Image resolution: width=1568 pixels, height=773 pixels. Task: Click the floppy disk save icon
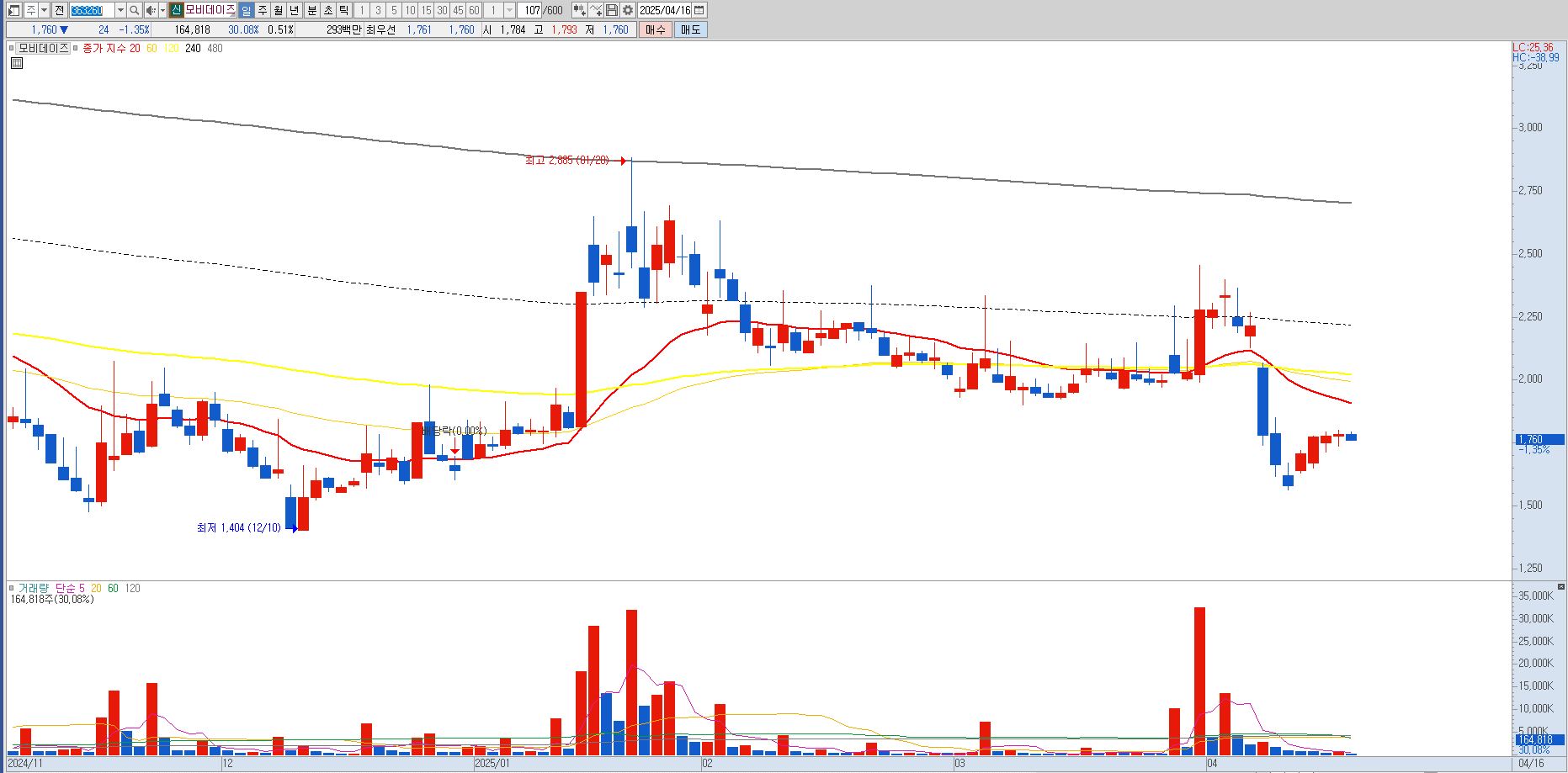[612, 10]
